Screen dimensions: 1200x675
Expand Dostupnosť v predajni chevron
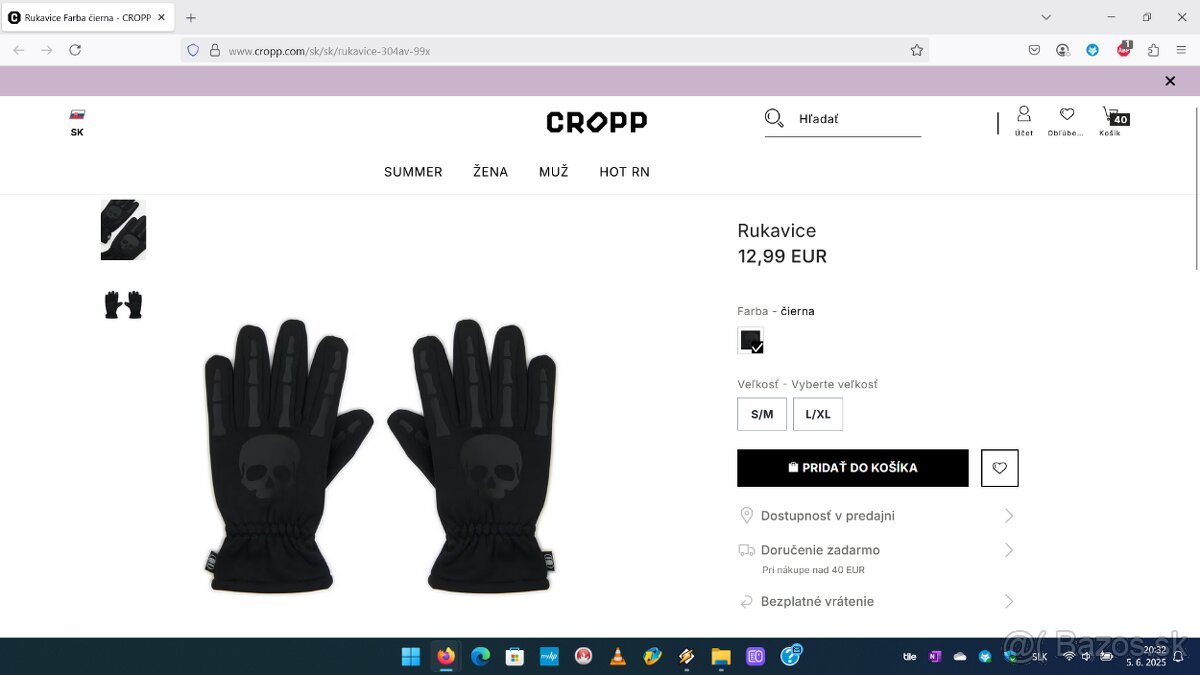pos(1009,516)
